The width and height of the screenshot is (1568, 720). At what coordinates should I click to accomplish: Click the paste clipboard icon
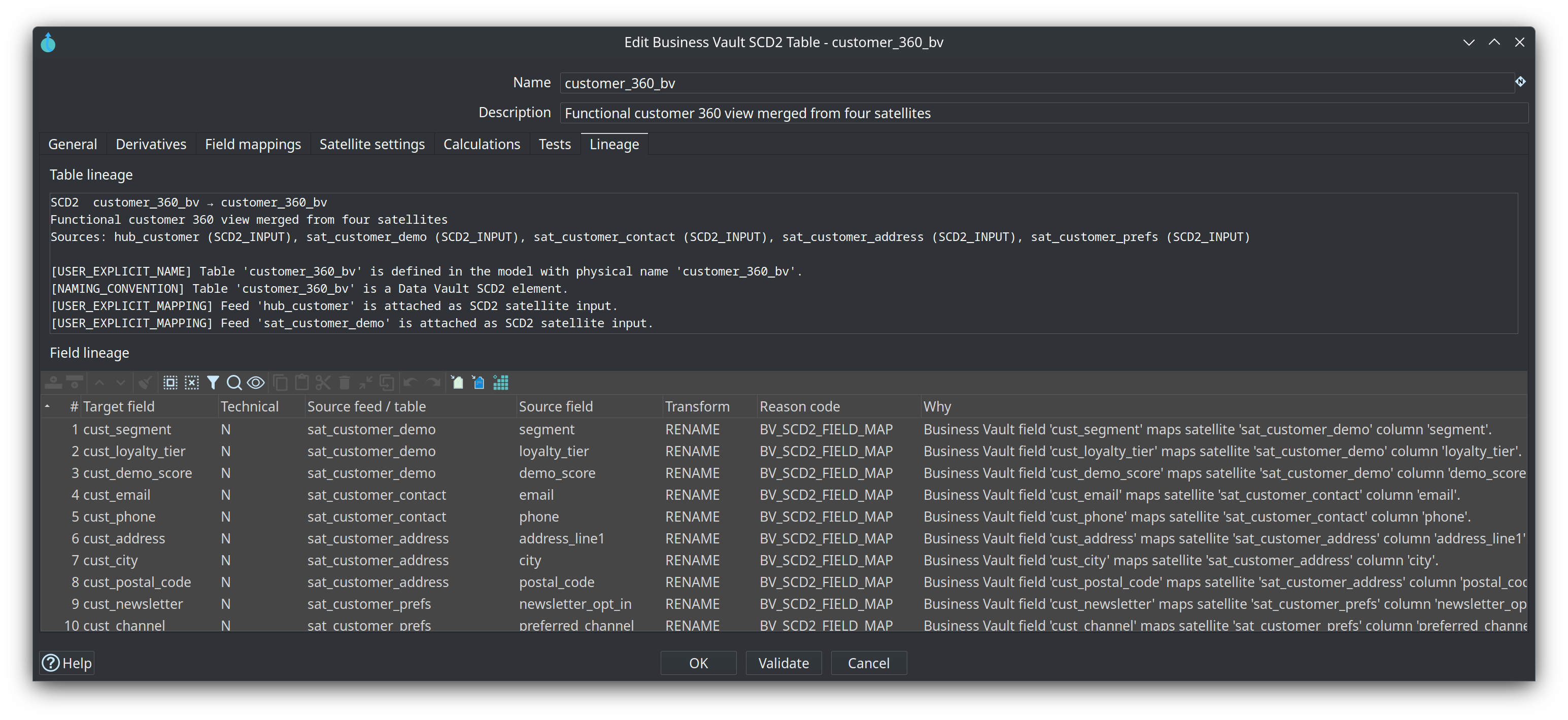click(x=301, y=383)
